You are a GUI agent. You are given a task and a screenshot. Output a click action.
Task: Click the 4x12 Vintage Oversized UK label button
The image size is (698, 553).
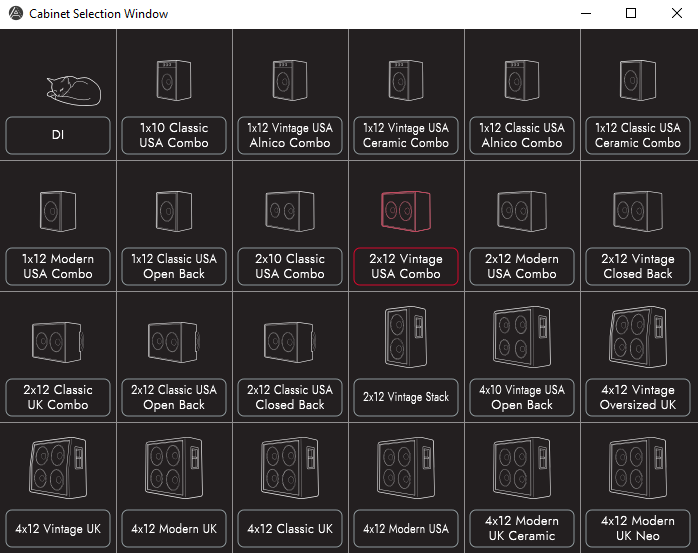(x=638, y=397)
